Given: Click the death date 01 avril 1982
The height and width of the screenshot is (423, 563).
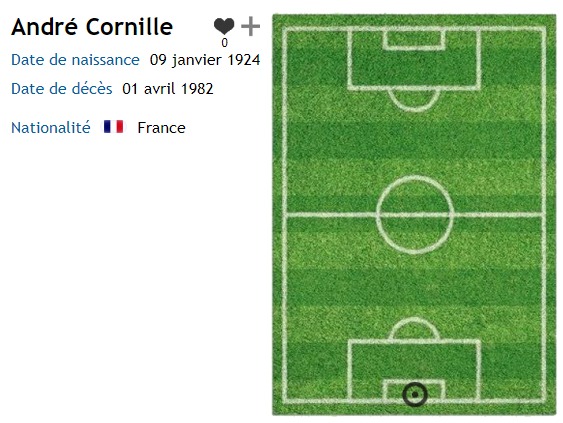Looking at the screenshot, I should coord(168,89).
